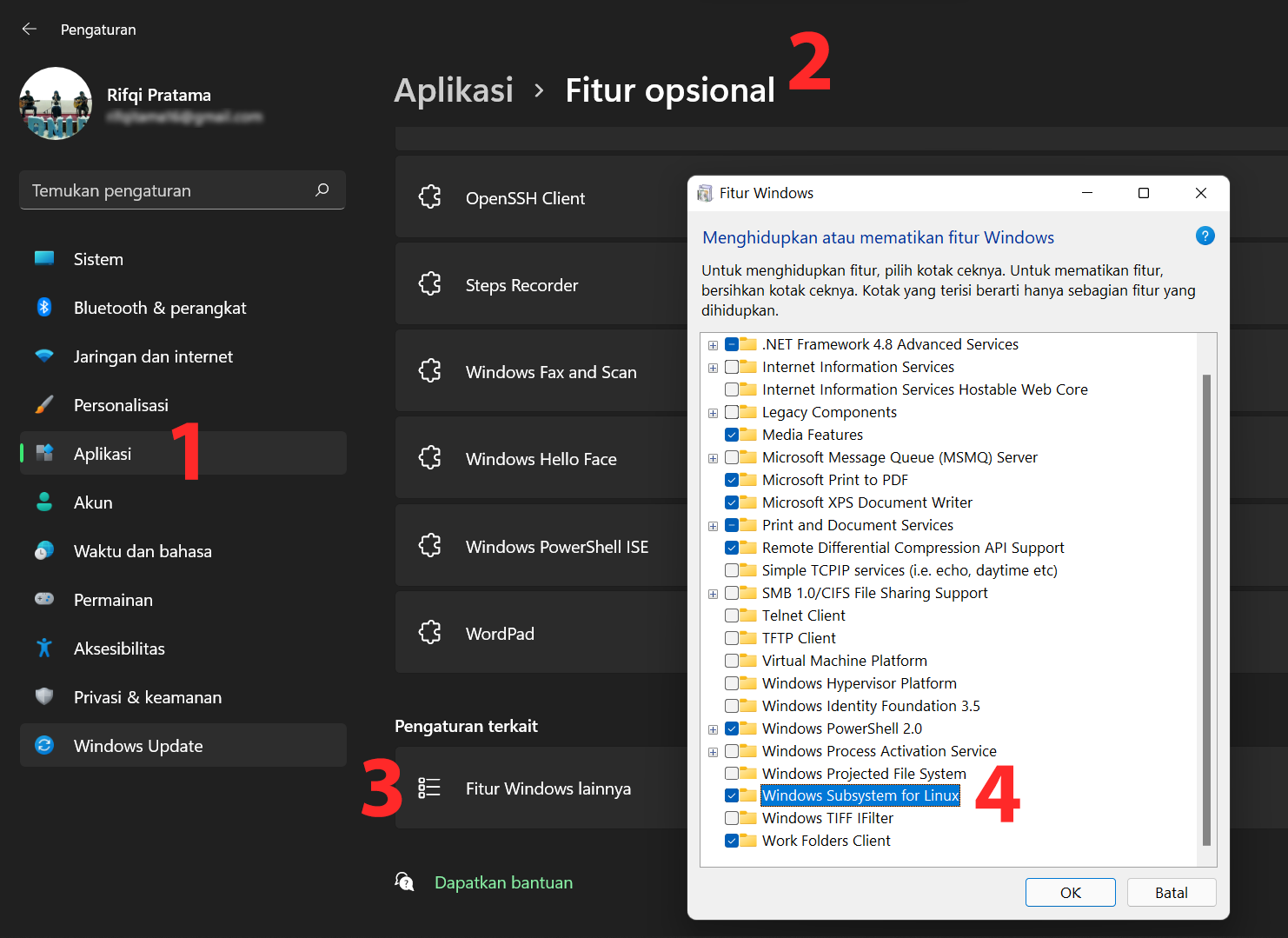Expand the Windows PowerShell 2.0 node
Image resolution: width=1288 pixels, height=938 pixels.
[714, 729]
